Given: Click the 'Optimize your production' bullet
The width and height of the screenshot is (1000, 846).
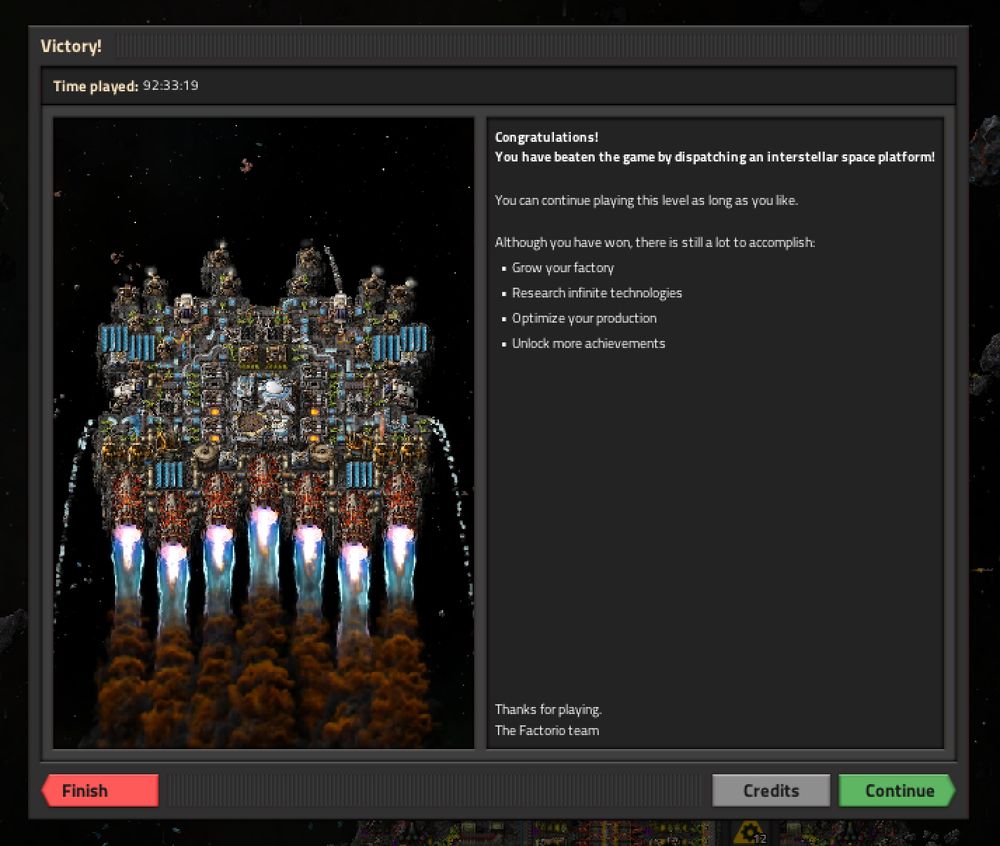Looking at the screenshot, I should (584, 318).
